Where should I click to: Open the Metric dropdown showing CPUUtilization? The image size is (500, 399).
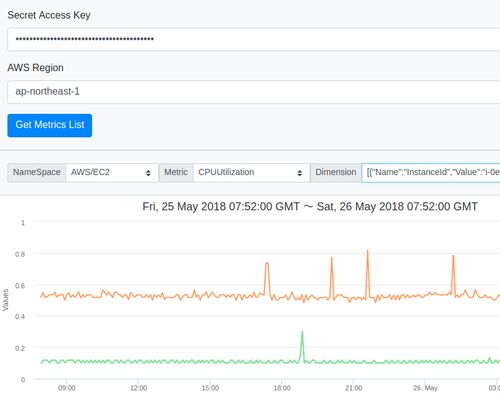click(251, 173)
